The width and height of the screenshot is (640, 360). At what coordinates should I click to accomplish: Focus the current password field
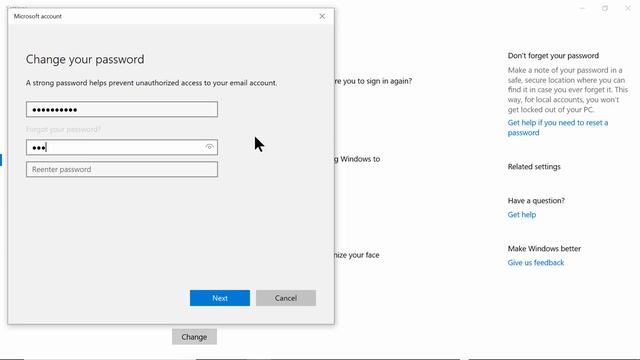pos(122,109)
